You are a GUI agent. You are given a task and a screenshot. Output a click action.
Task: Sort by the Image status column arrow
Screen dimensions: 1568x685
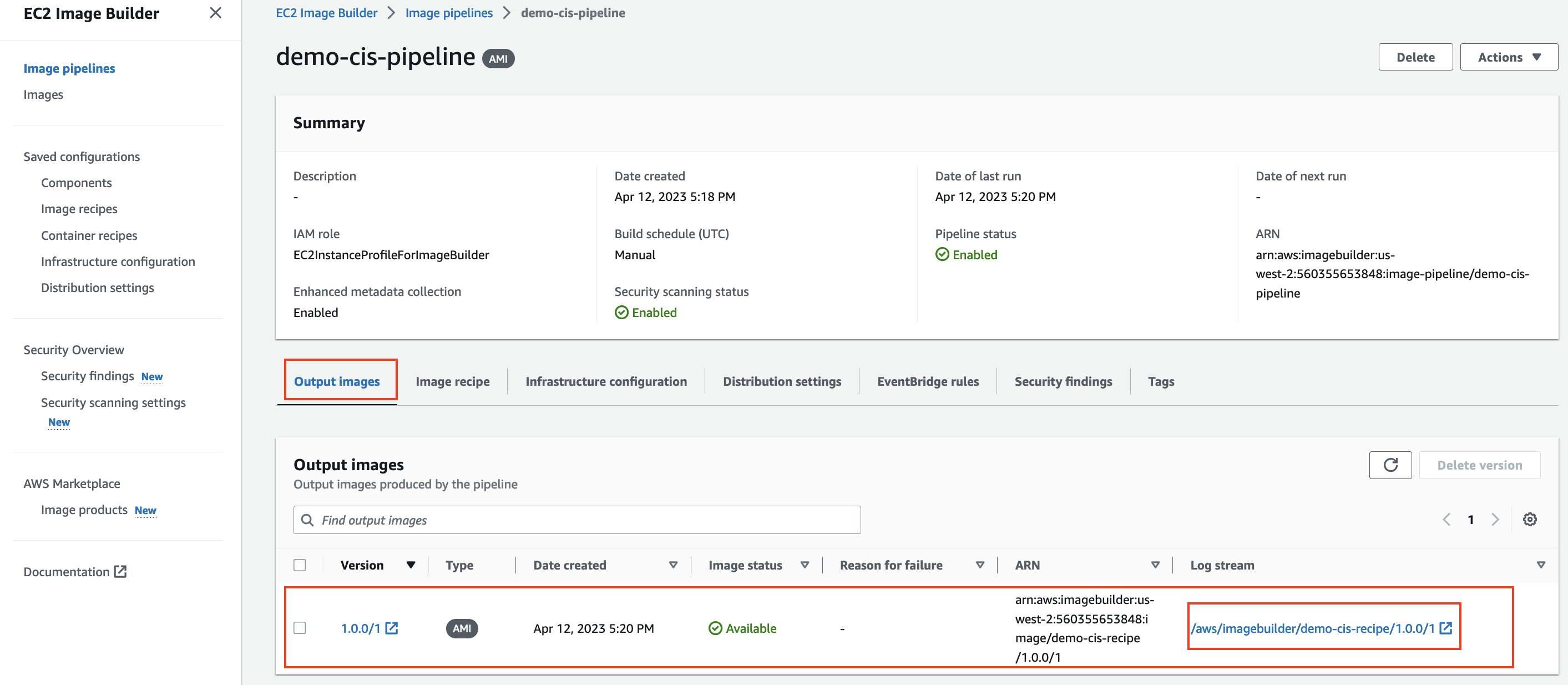point(804,565)
